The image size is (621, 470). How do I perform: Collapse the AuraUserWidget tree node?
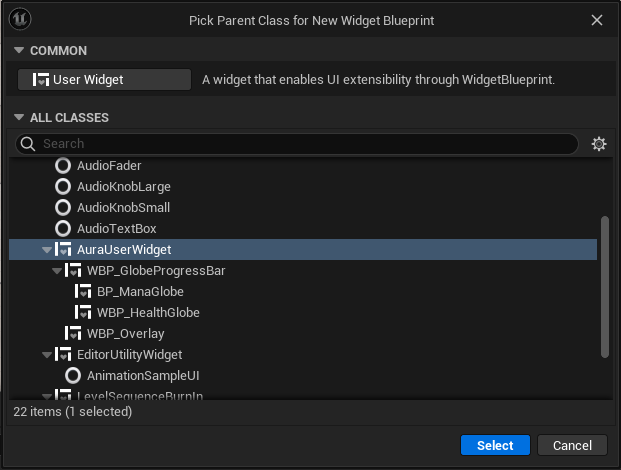point(47,250)
